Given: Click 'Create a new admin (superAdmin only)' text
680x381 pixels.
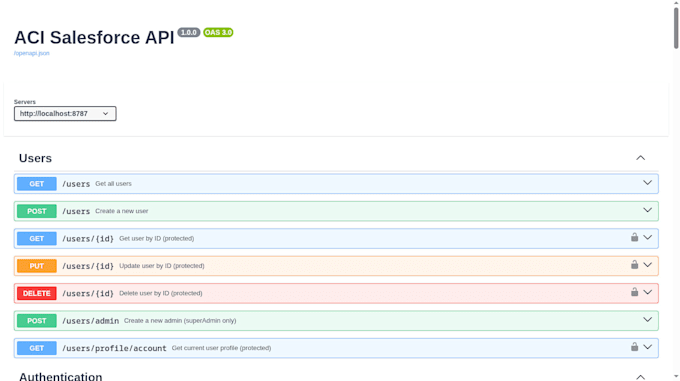Looking at the screenshot, I should pyautogui.click(x=180, y=321).
